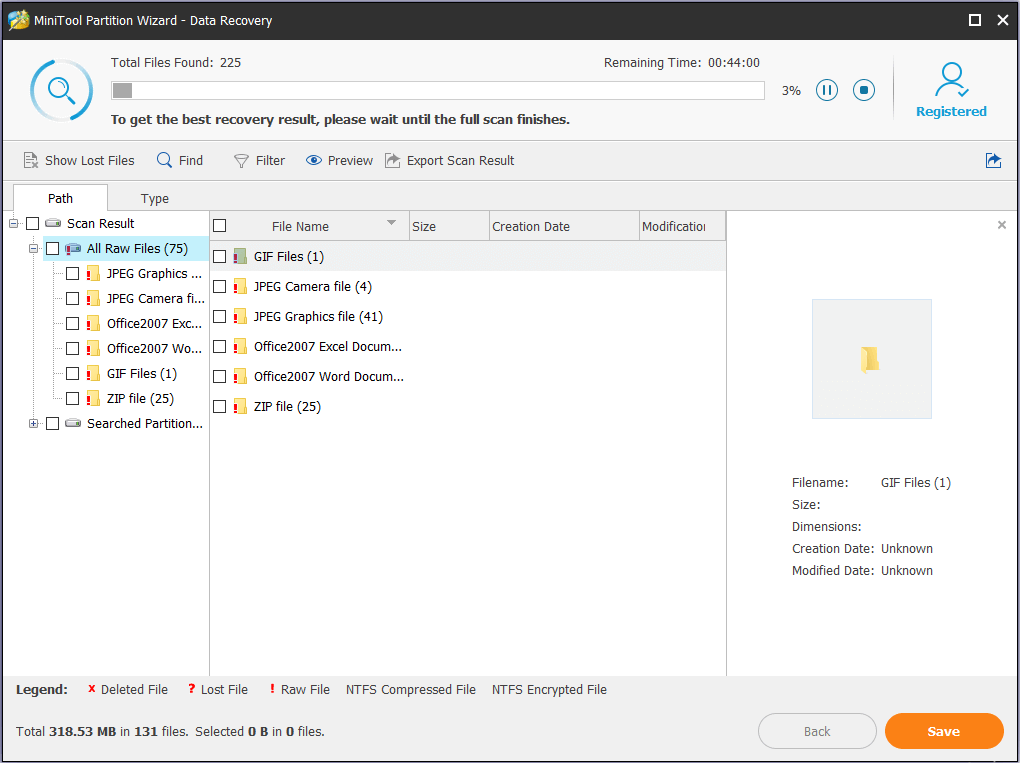Click the Save button
This screenshot has width=1020, height=763.
tap(944, 731)
